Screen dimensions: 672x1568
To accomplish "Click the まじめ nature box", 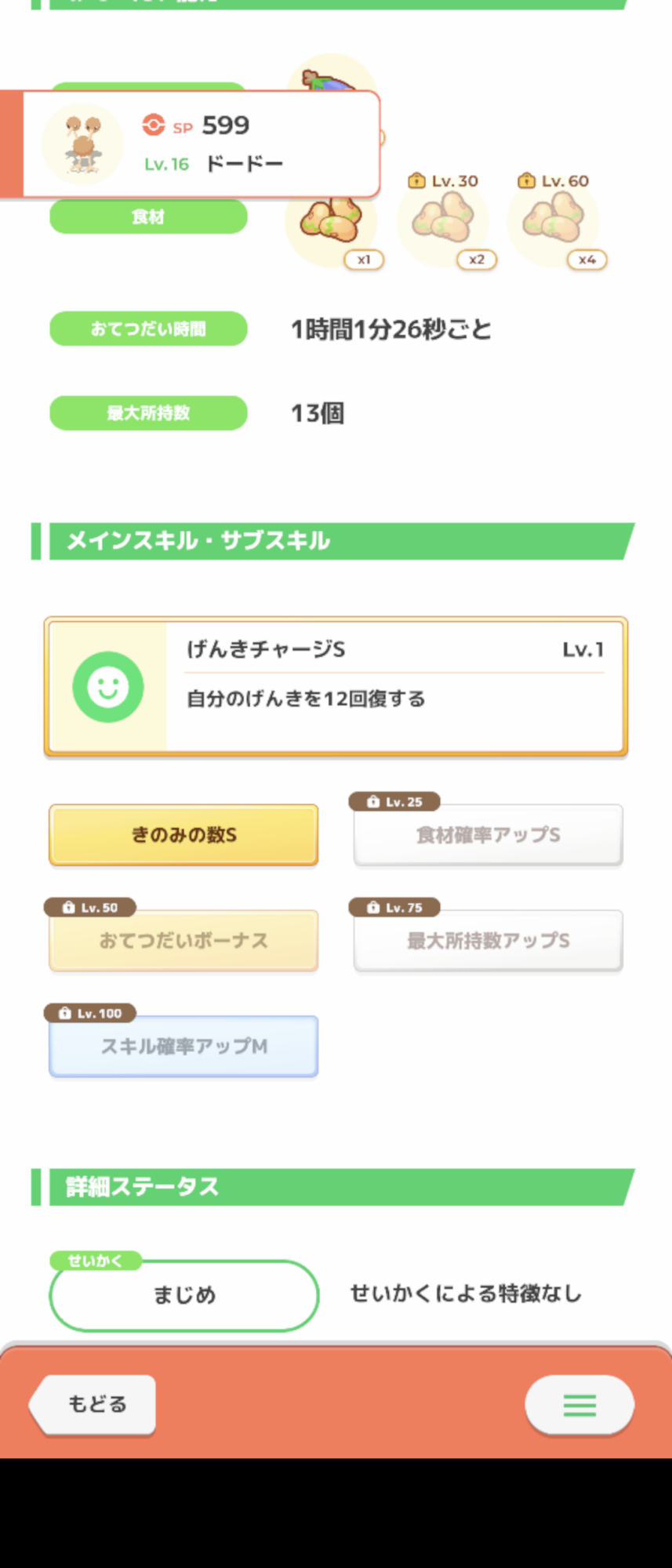I will click(x=183, y=1295).
